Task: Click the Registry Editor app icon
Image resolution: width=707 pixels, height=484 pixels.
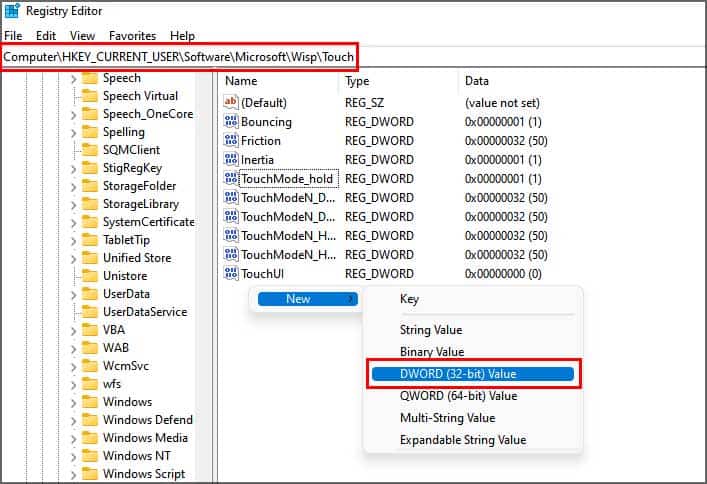Action: pos(12,11)
